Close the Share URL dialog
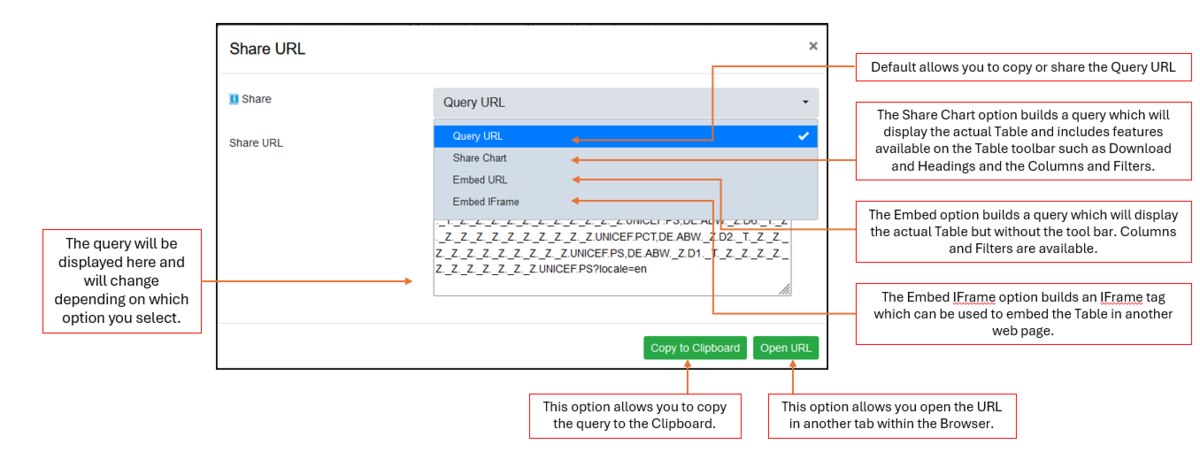 tap(813, 46)
